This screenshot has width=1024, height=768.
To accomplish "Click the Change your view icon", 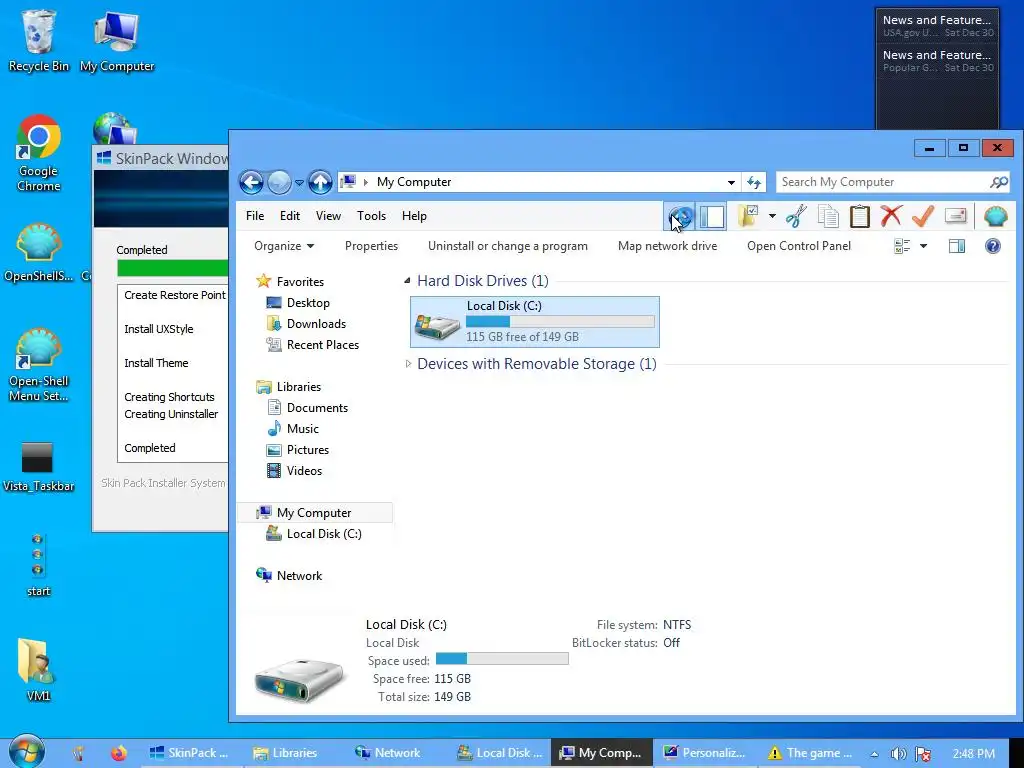I will pyautogui.click(x=902, y=246).
